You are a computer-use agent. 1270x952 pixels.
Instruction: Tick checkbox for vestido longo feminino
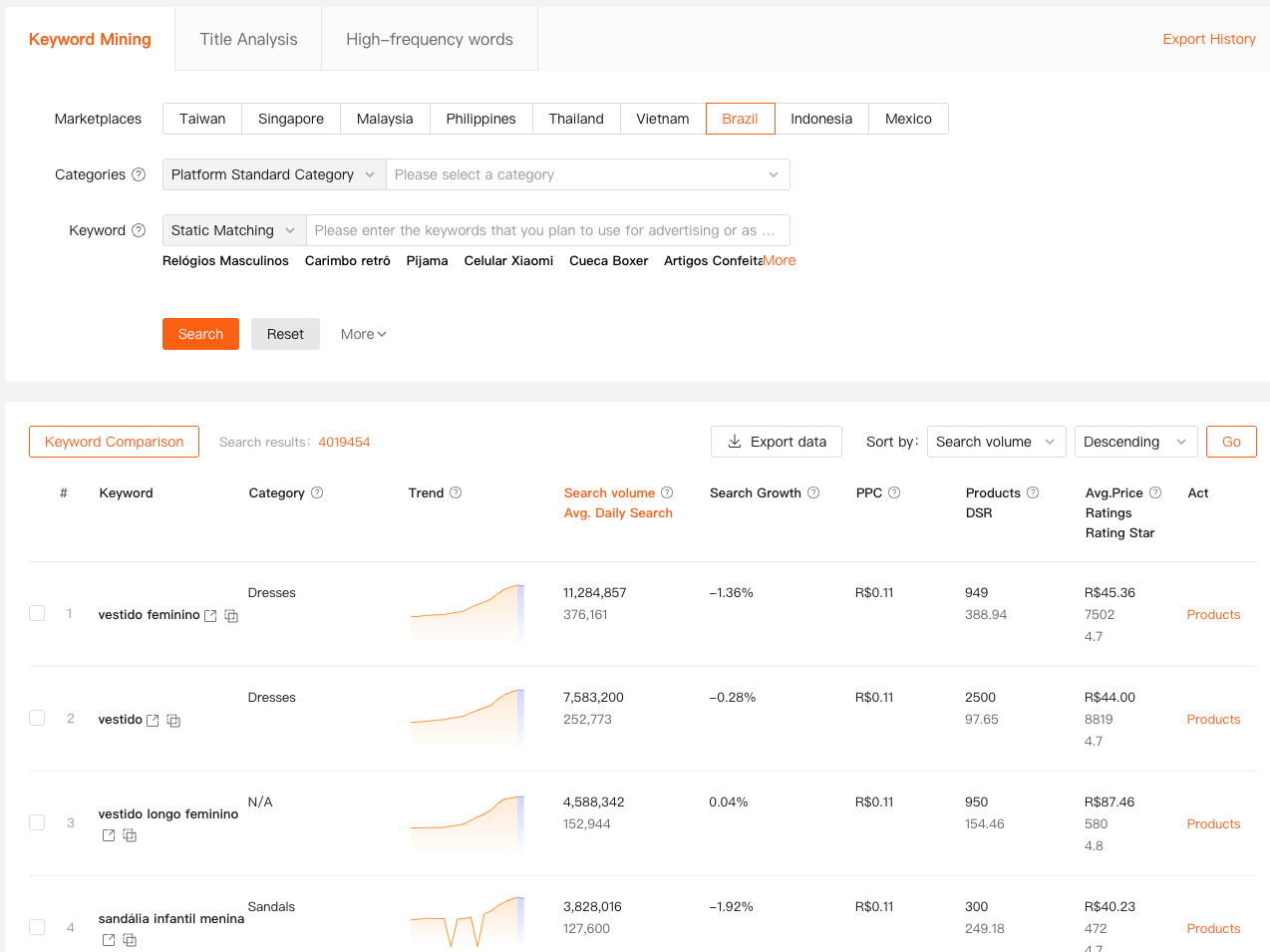(37, 822)
